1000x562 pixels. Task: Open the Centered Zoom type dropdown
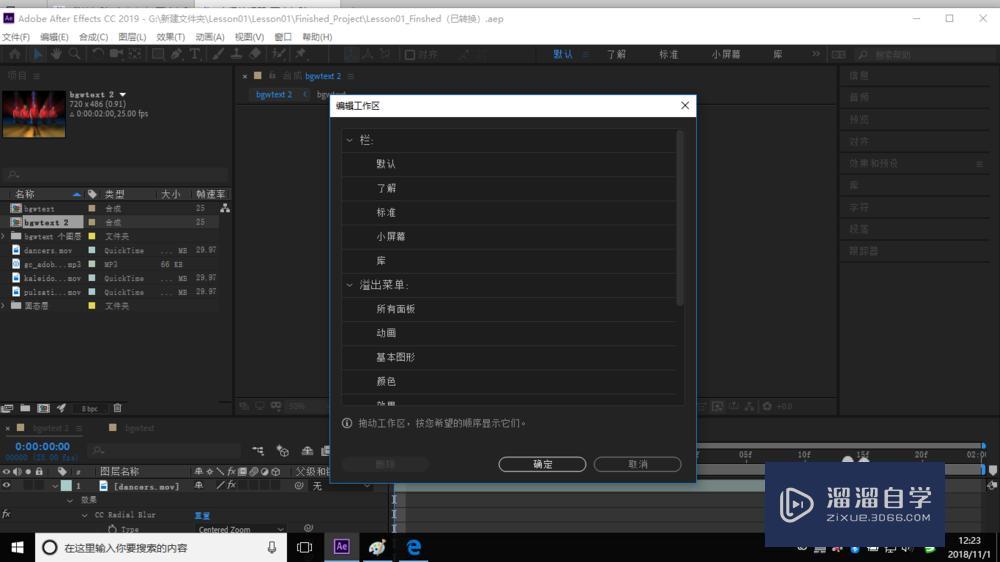click(241, 529)
